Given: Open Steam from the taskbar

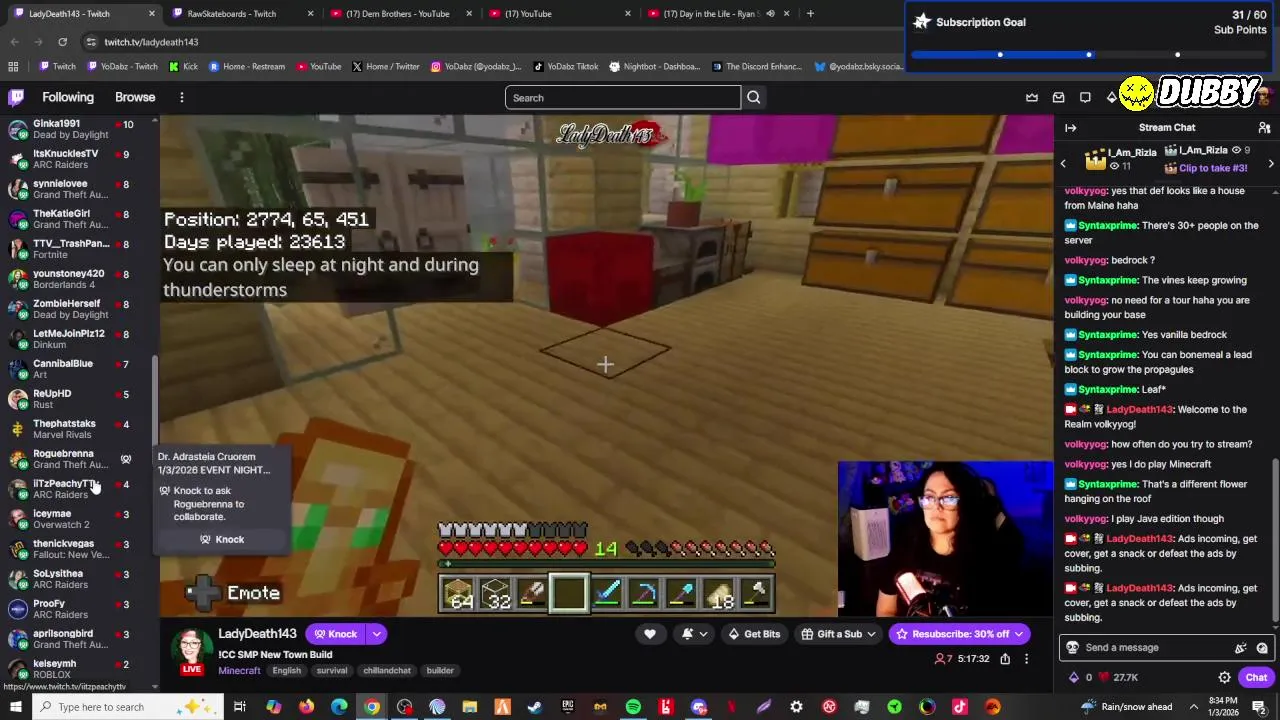Looking at the screenshot, I should (535, 707).
